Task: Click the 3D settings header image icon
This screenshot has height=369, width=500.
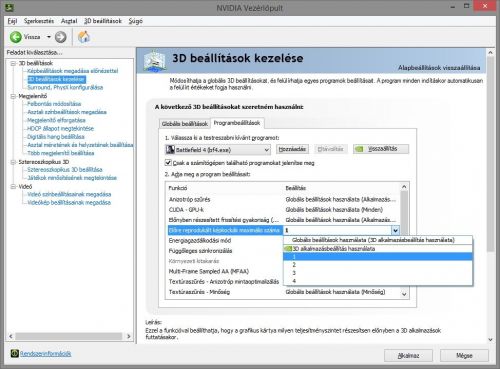Action: [x=155, y=61]
